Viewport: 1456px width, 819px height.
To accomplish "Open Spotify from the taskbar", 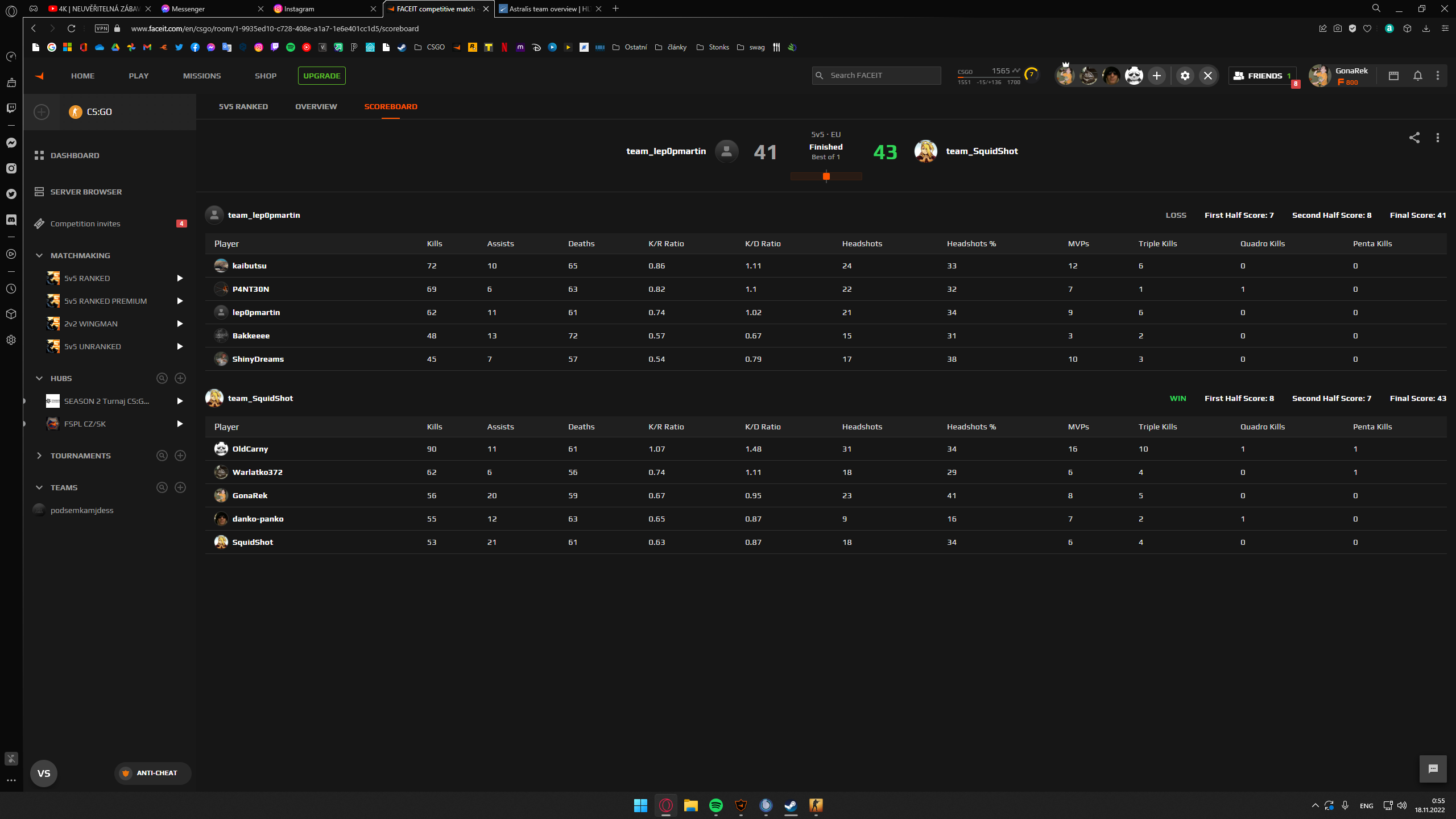I will pos(715,805).
